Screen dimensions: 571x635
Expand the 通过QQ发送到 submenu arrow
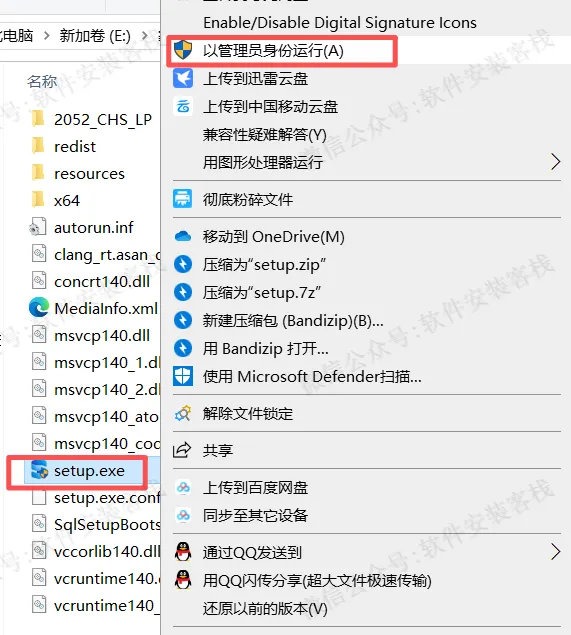point(556,552)
